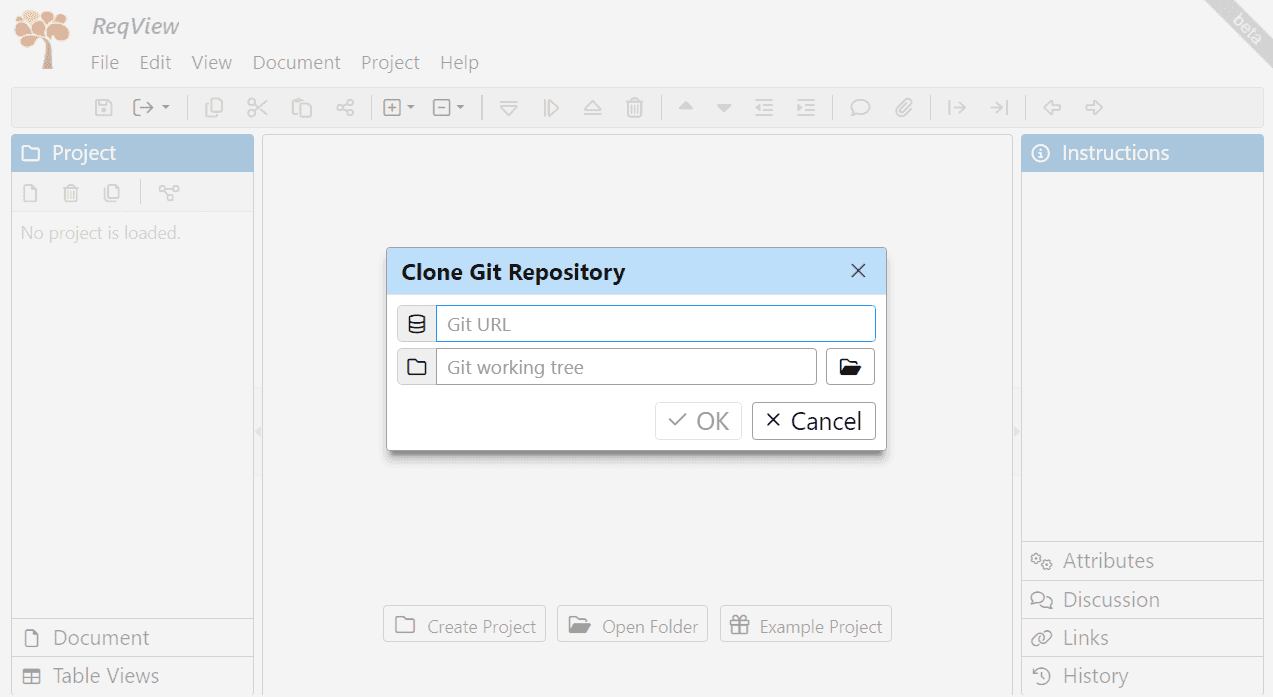The image size is (1273, 697).
Task: Click the Create Project button
Action: point(465,625)
